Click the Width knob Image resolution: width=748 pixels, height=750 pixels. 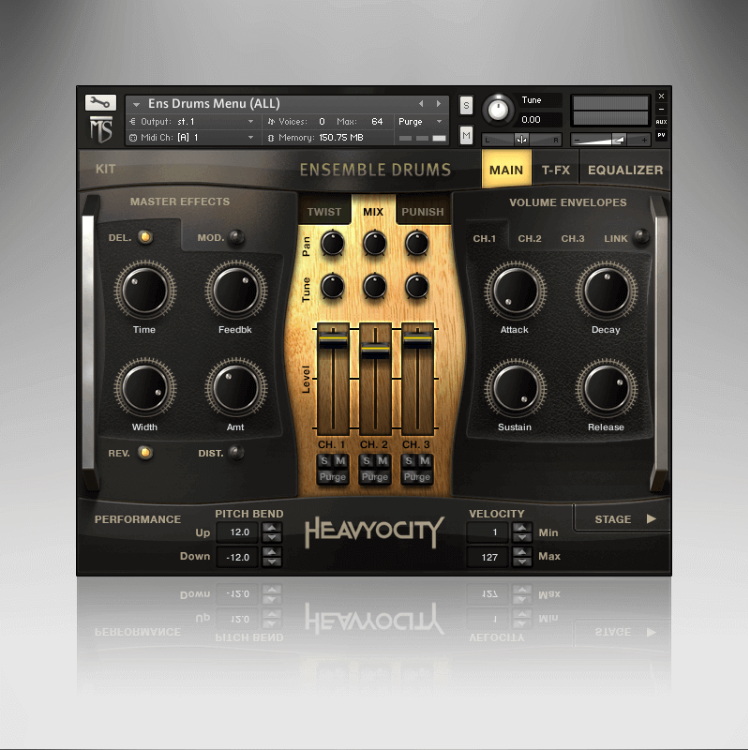(145, 388)
